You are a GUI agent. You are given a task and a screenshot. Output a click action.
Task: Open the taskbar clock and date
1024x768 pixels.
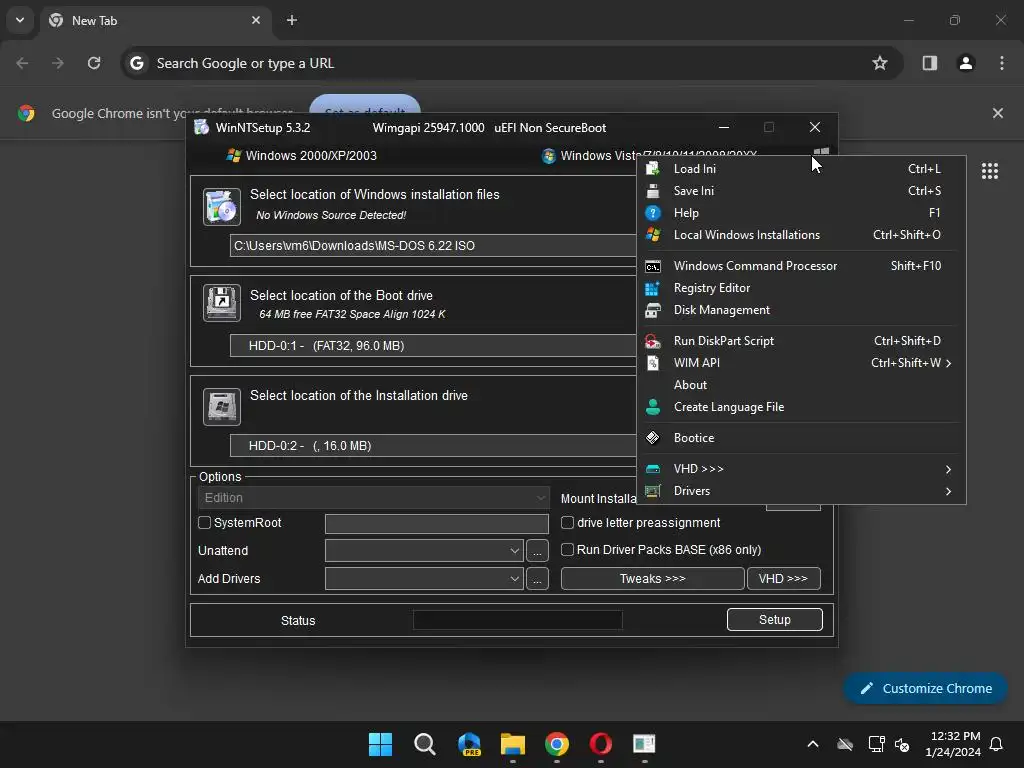pyautogui.click(x=953, y=744)
